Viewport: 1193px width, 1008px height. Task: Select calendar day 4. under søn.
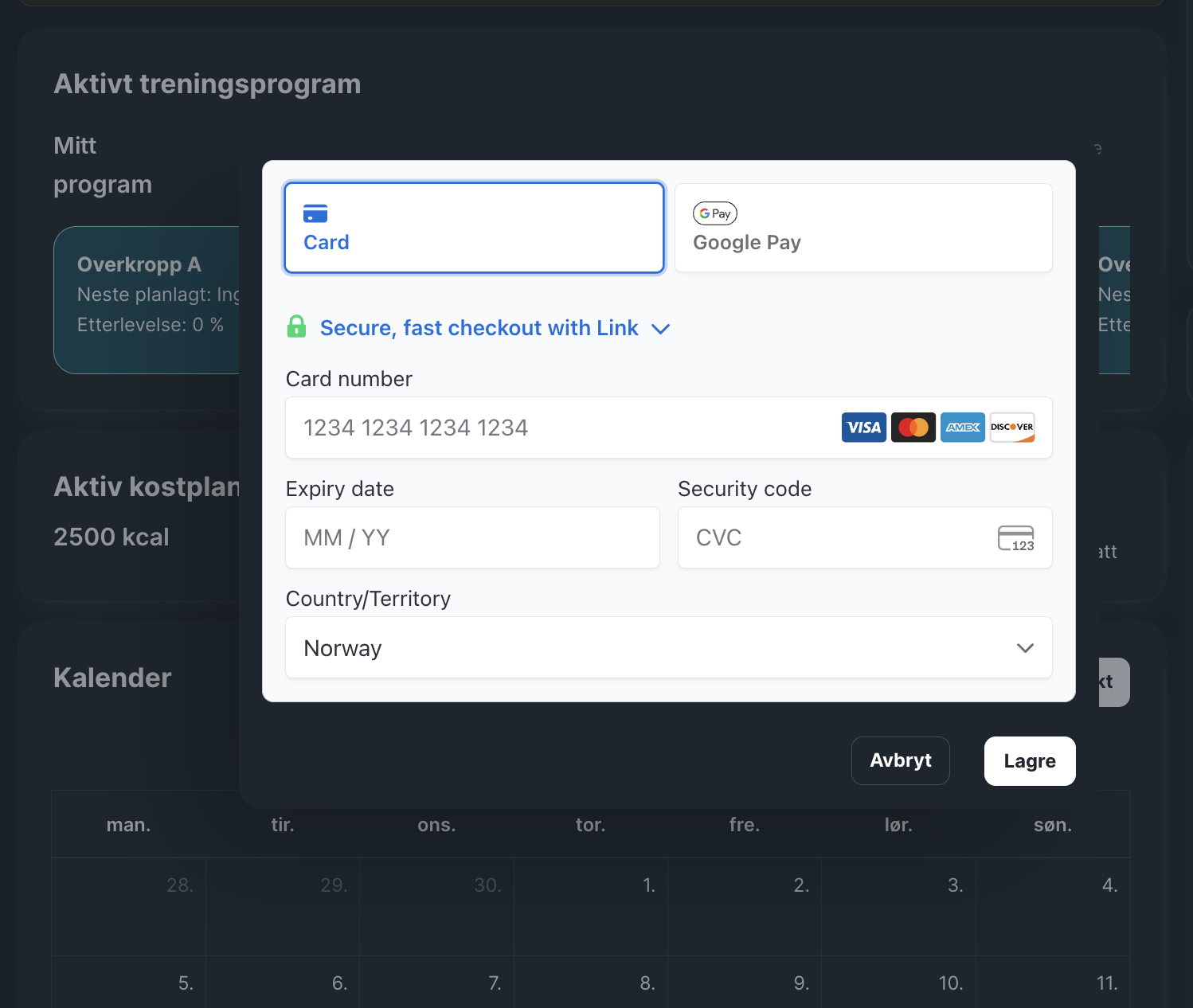tap(1053, 907)
